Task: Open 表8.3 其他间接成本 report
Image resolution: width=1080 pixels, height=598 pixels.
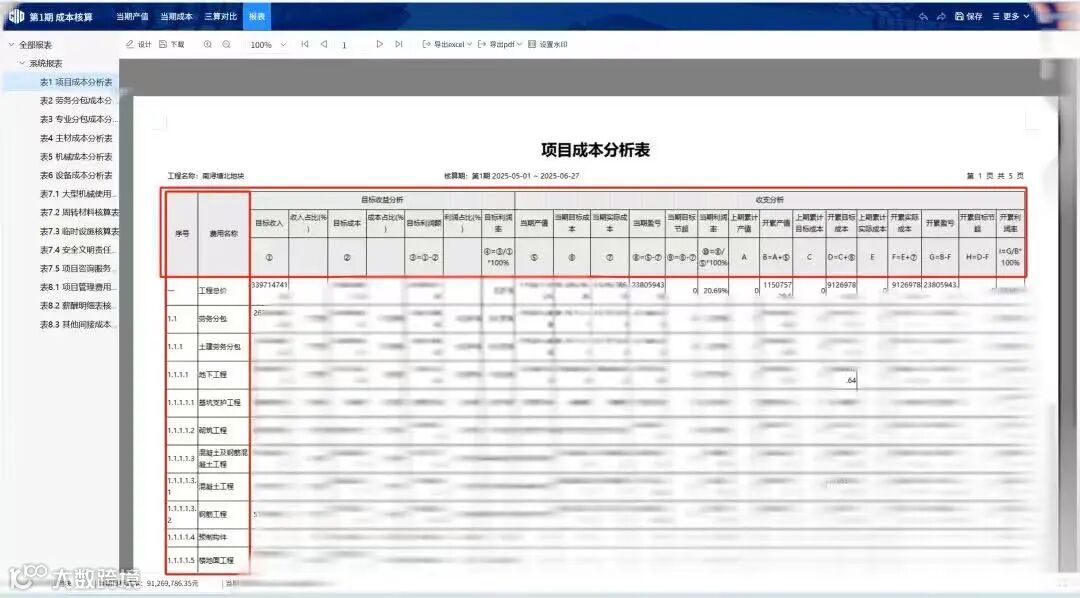Action: [x=77, y=324]
